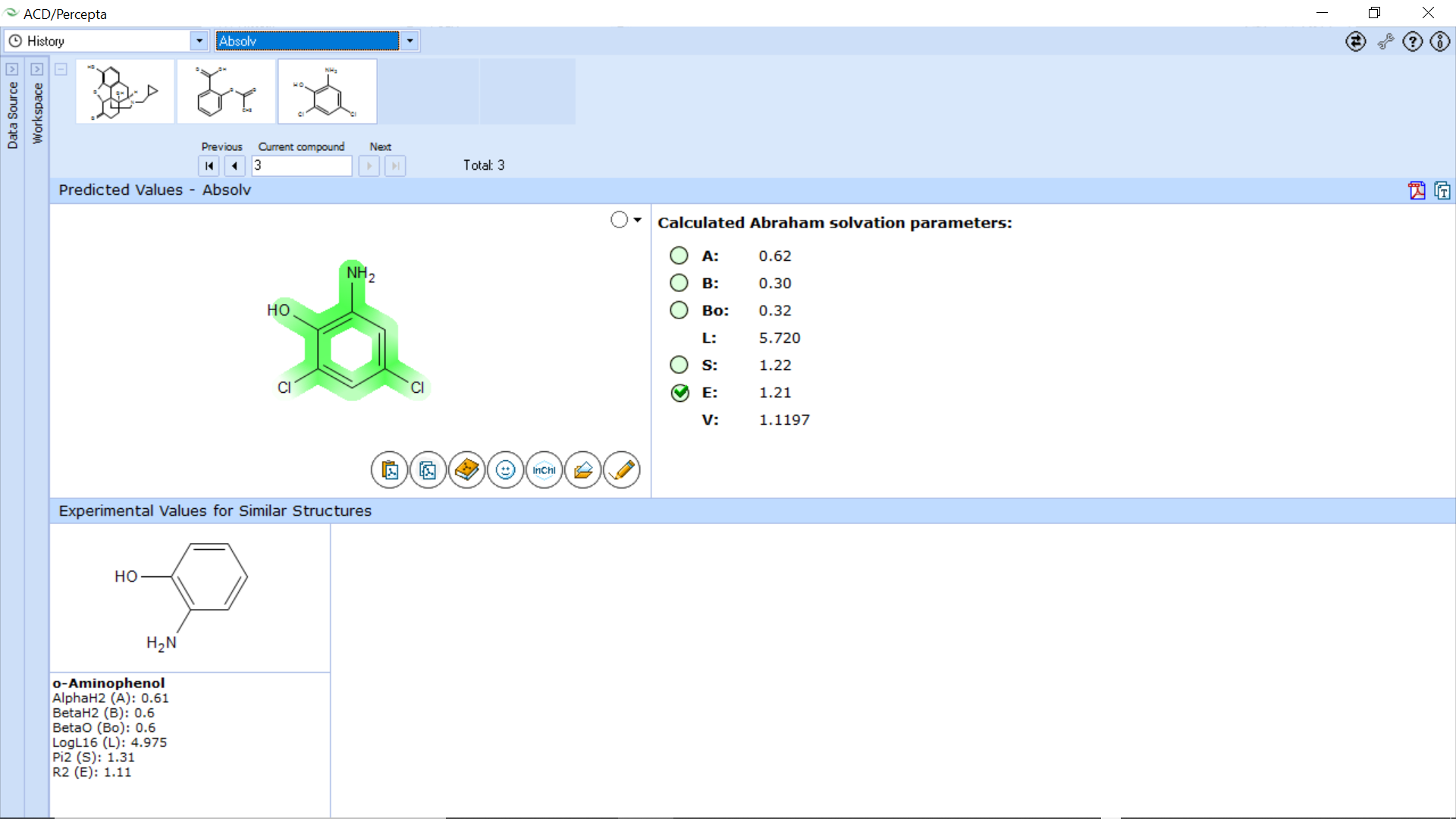Export results with the PDF icon
Viewport: 1456px width, 819px height.
tap(1417, 190)
